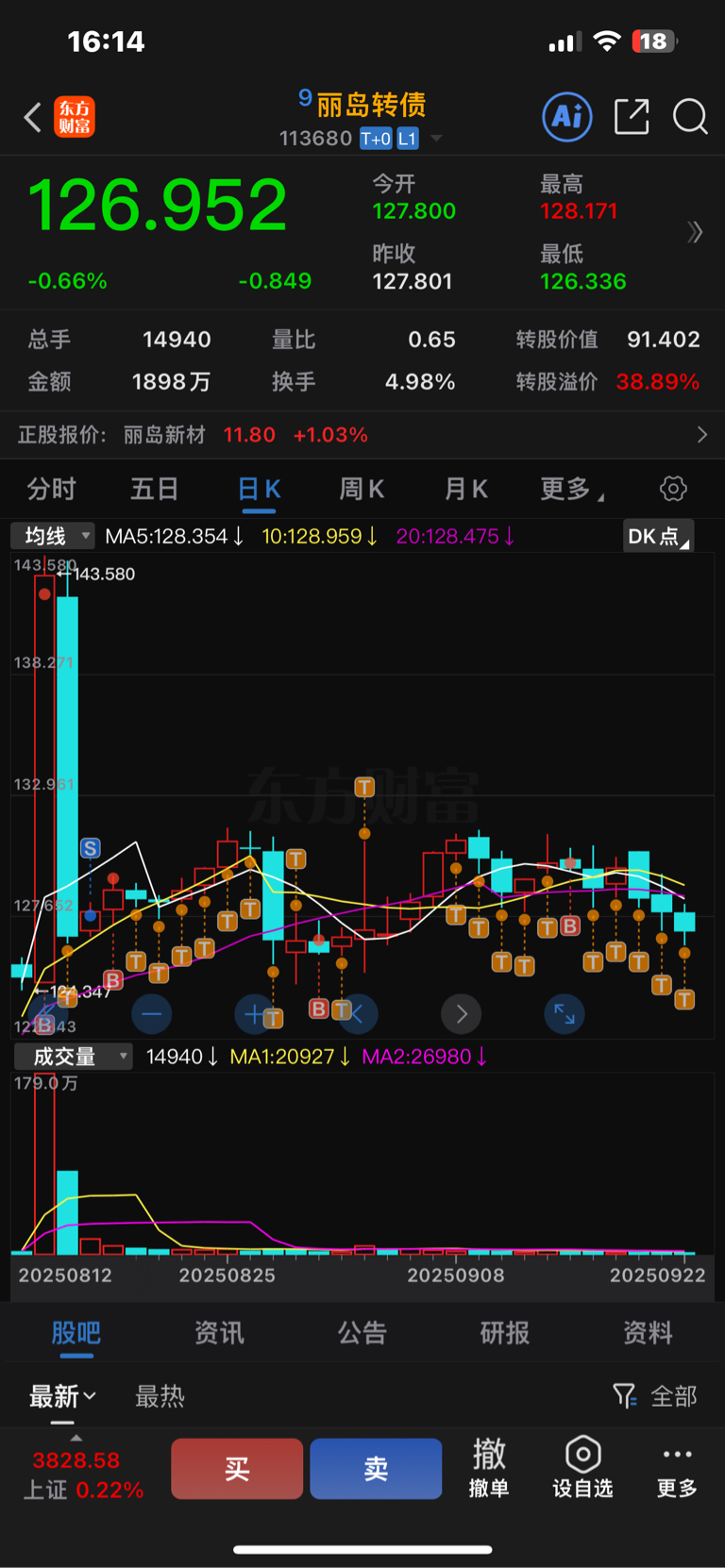The width and height of the screenshot is (725, 1568).
Task: Open the Ai assistant icon
Action: (567, 117)
